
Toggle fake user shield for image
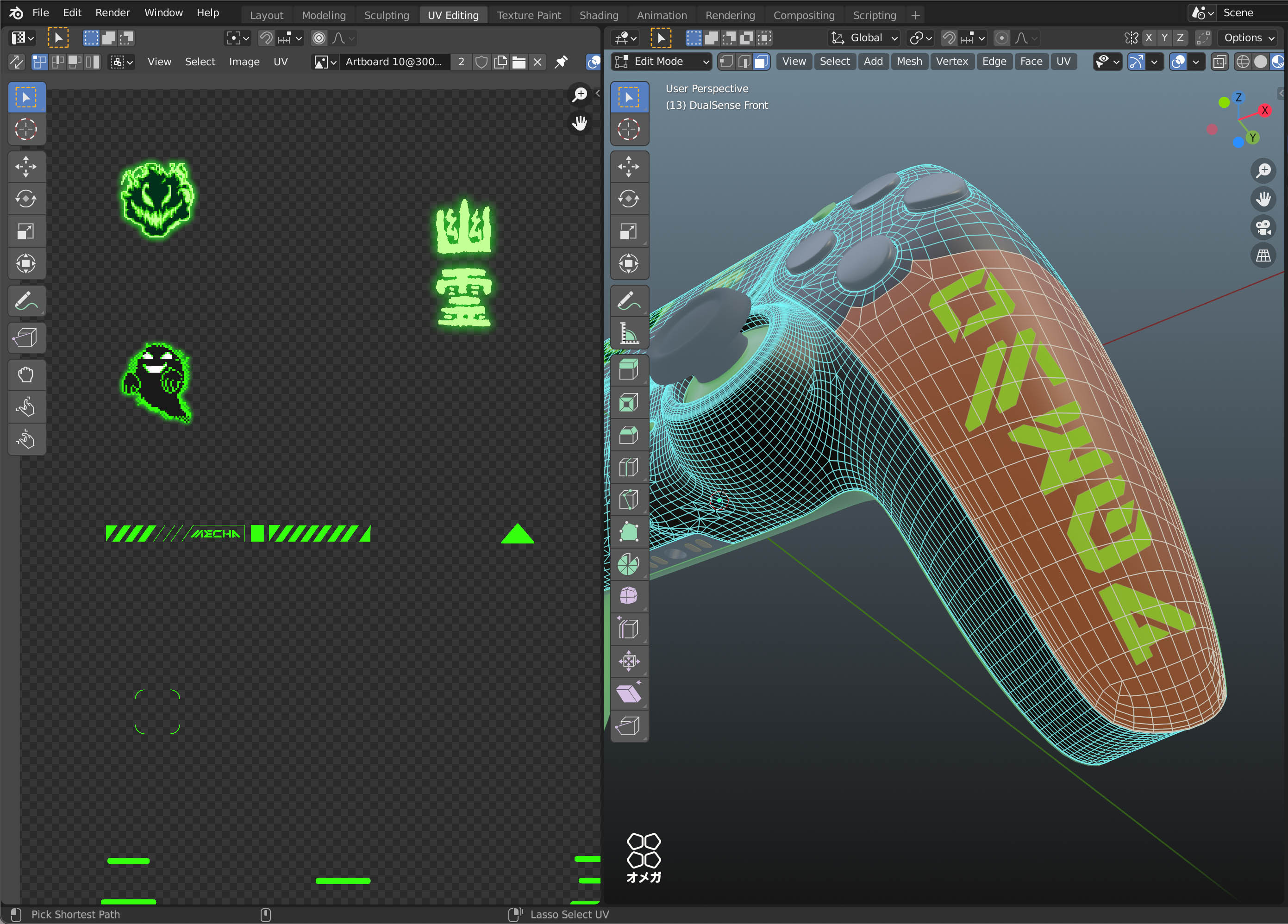pyautogui.click(x=481, y=62)
